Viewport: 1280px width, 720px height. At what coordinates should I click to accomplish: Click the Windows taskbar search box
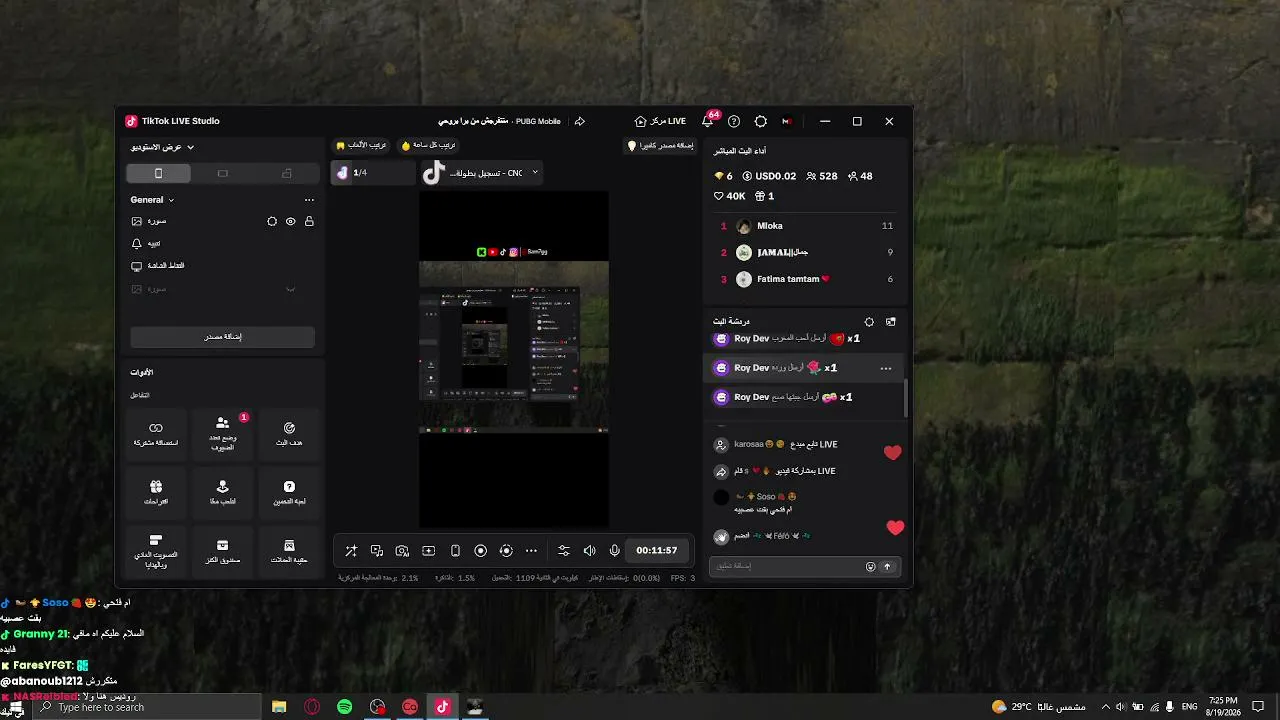[145, 707]
